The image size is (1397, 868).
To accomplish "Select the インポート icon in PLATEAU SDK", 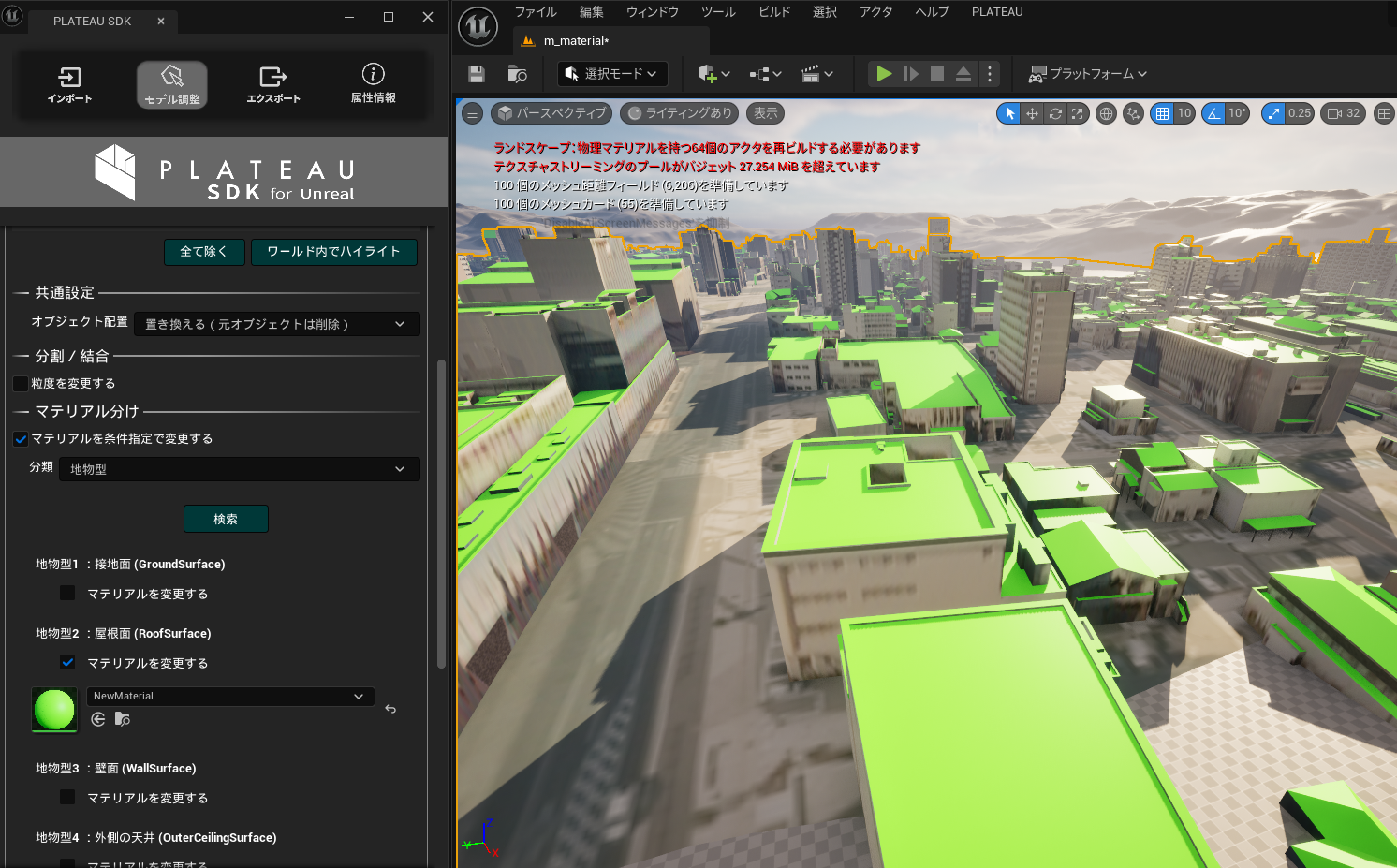I will coord(68,84).
